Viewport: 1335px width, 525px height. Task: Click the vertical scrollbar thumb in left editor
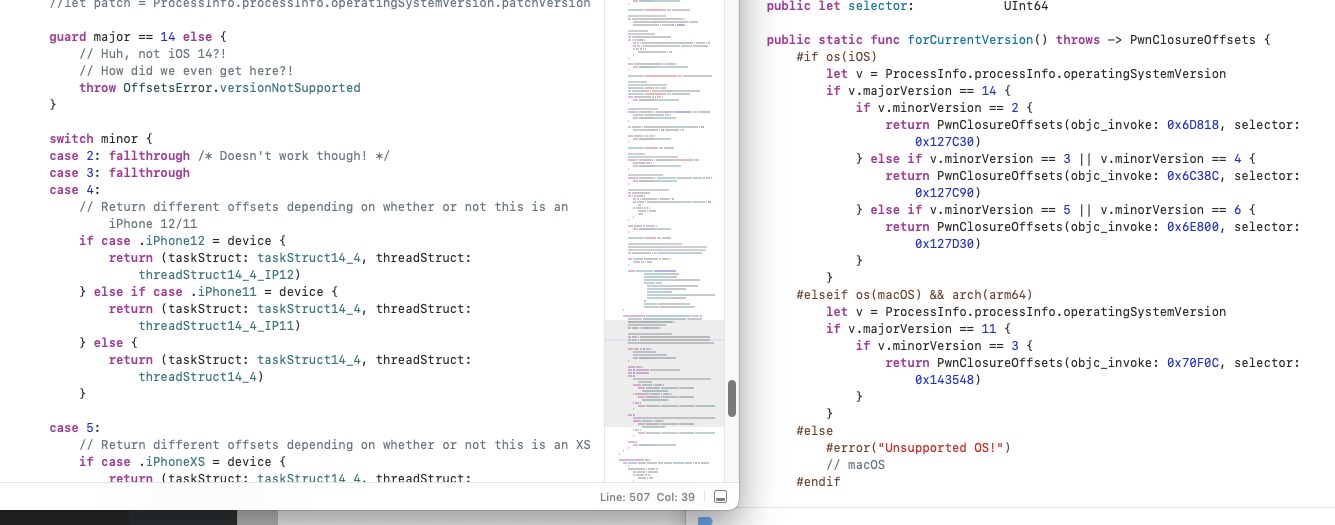(731, 398)
